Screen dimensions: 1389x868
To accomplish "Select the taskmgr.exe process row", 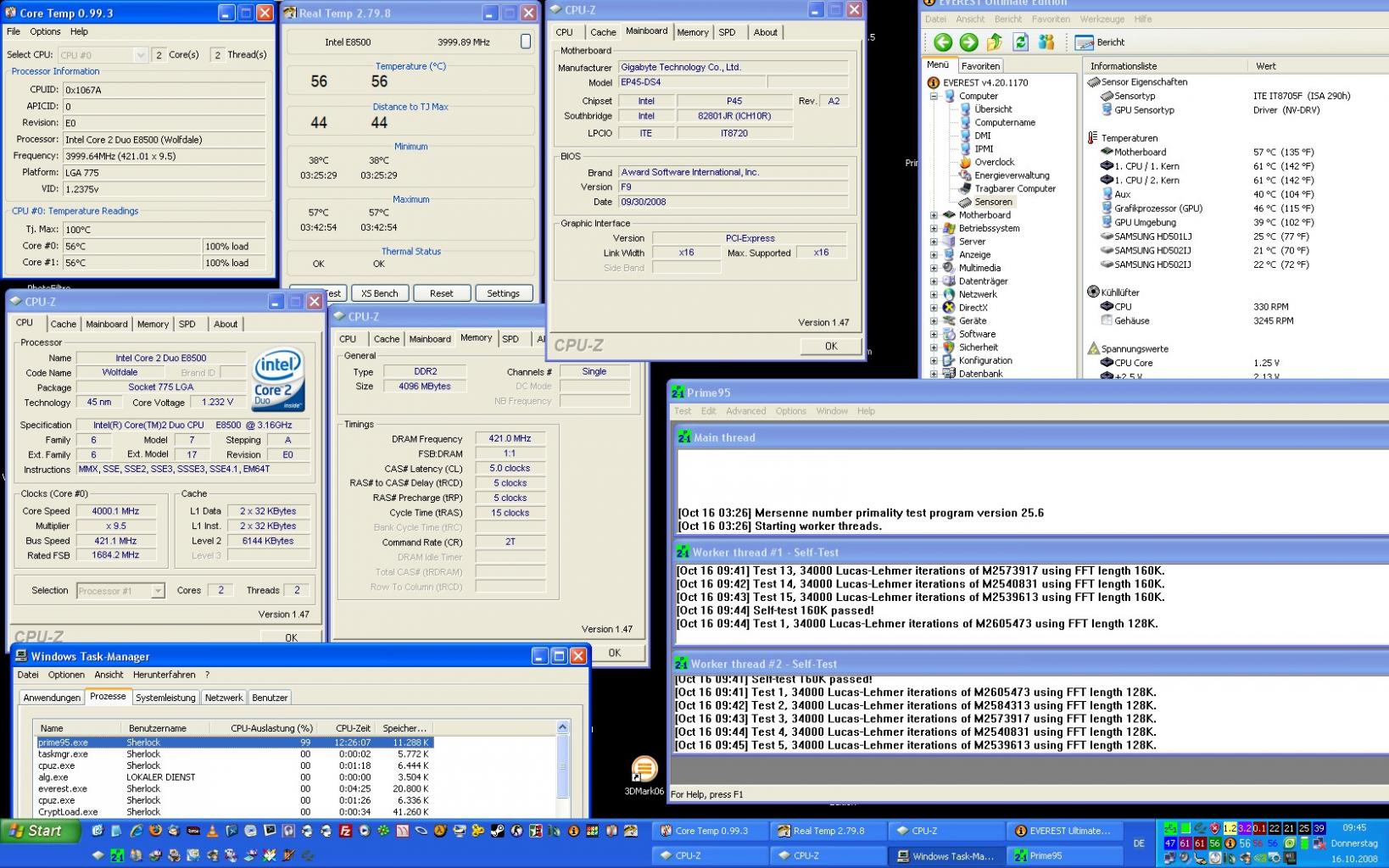I will [x=235, y=754].
